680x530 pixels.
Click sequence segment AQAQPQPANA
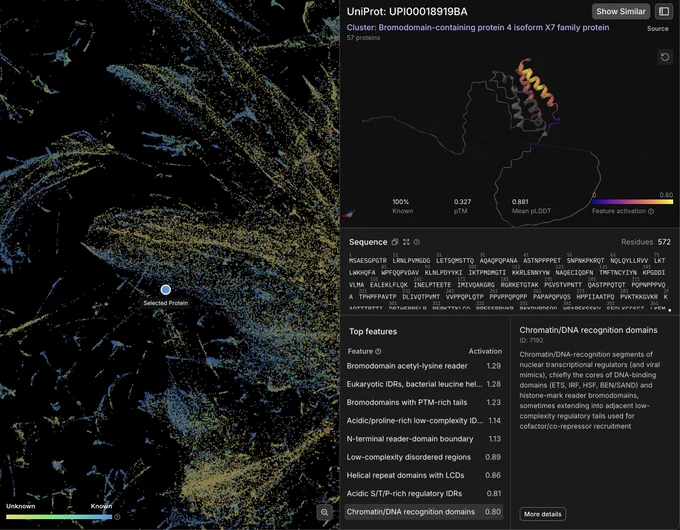click(x=498, y=261)
